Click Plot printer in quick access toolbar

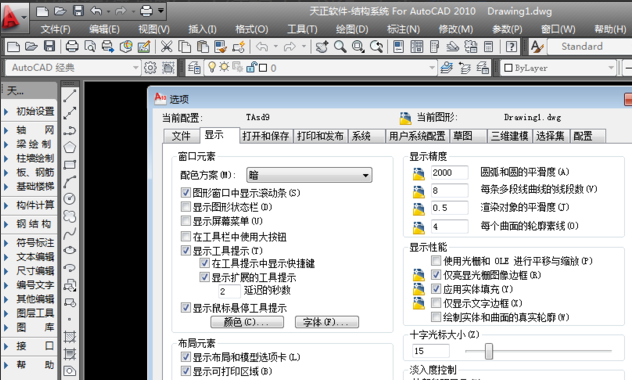pyautogui.click(x=146, y=11)
